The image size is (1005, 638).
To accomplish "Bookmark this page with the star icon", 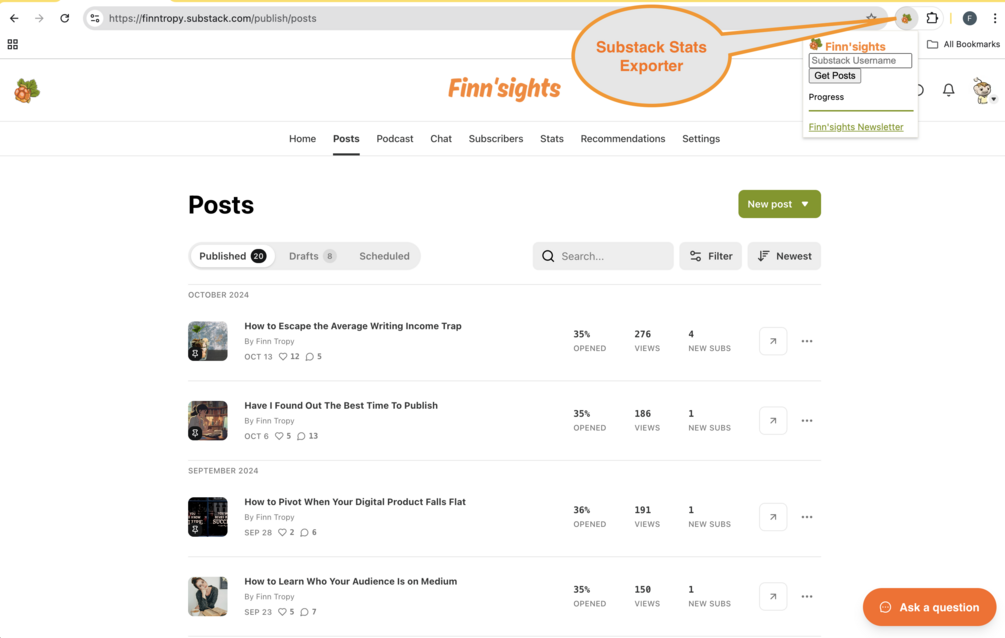I will coord(871,18).
